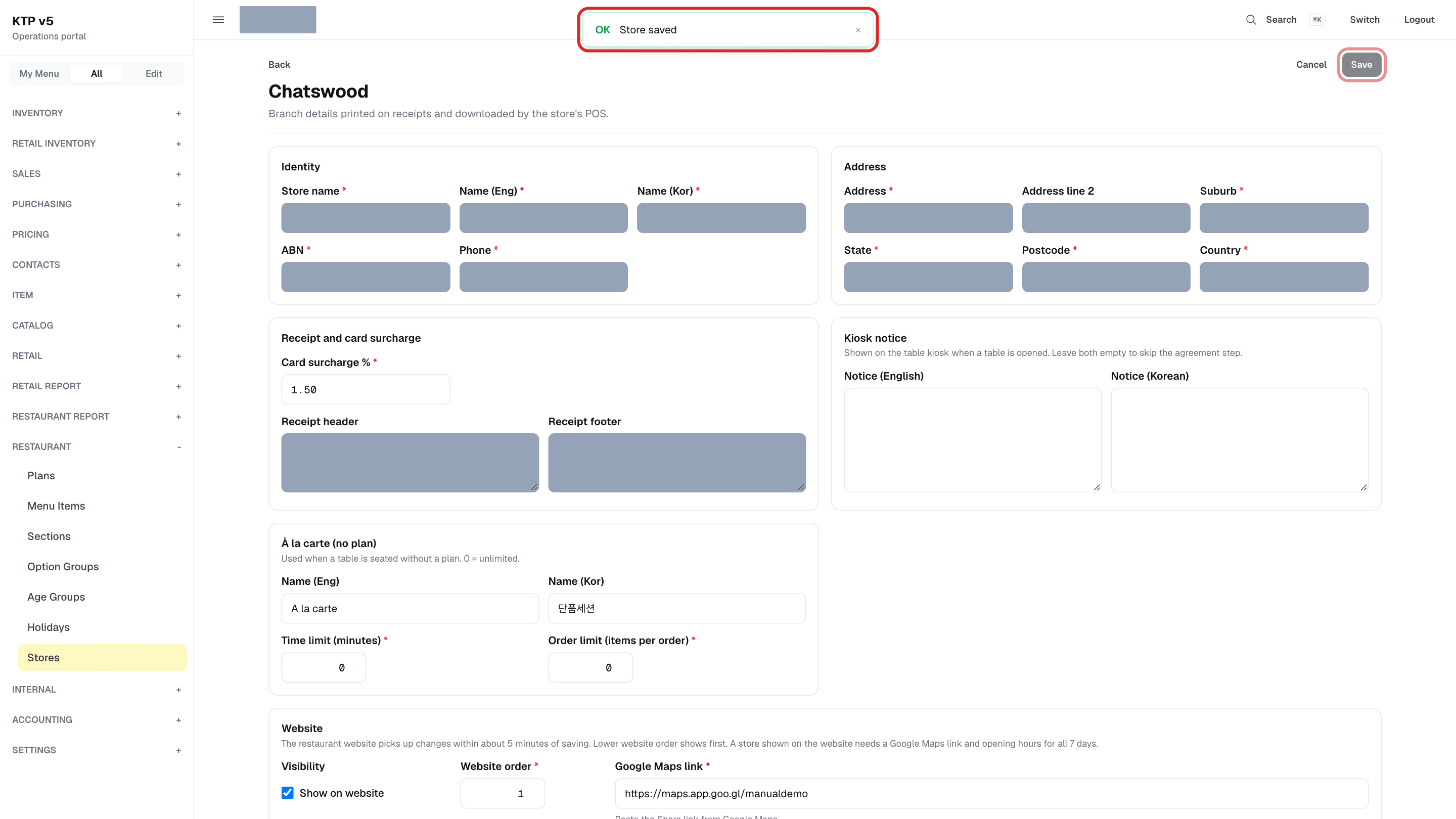Screen dimensions: 1456x819
Task: Open Age Groups page
Action: coord(102,597)
